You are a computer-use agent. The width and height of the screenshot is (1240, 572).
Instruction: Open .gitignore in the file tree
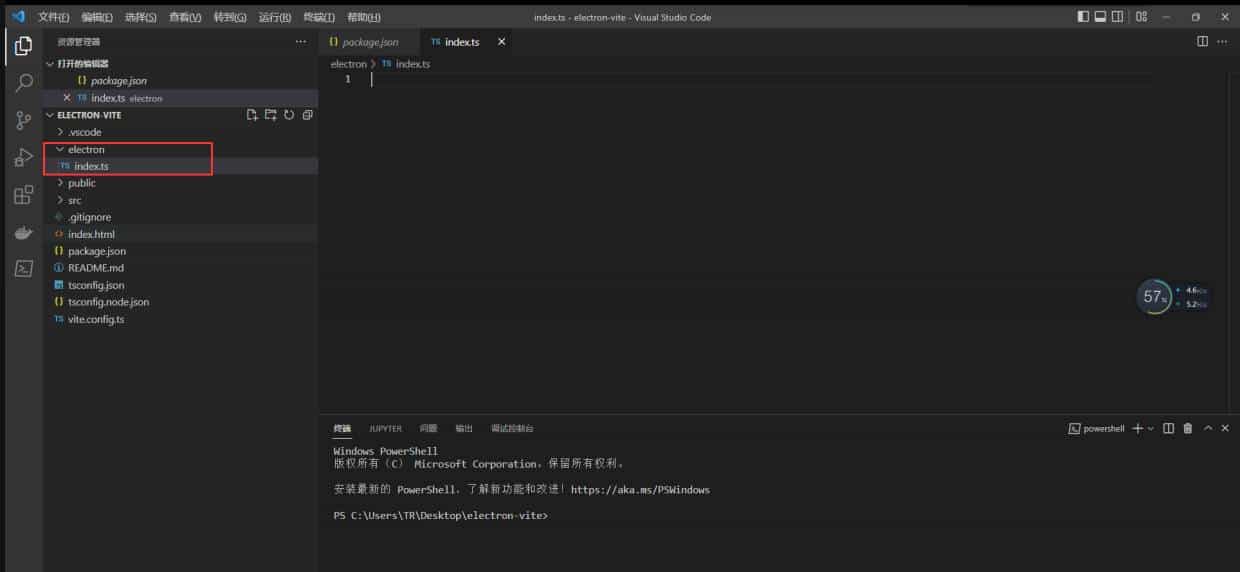(x=180, y=217)
